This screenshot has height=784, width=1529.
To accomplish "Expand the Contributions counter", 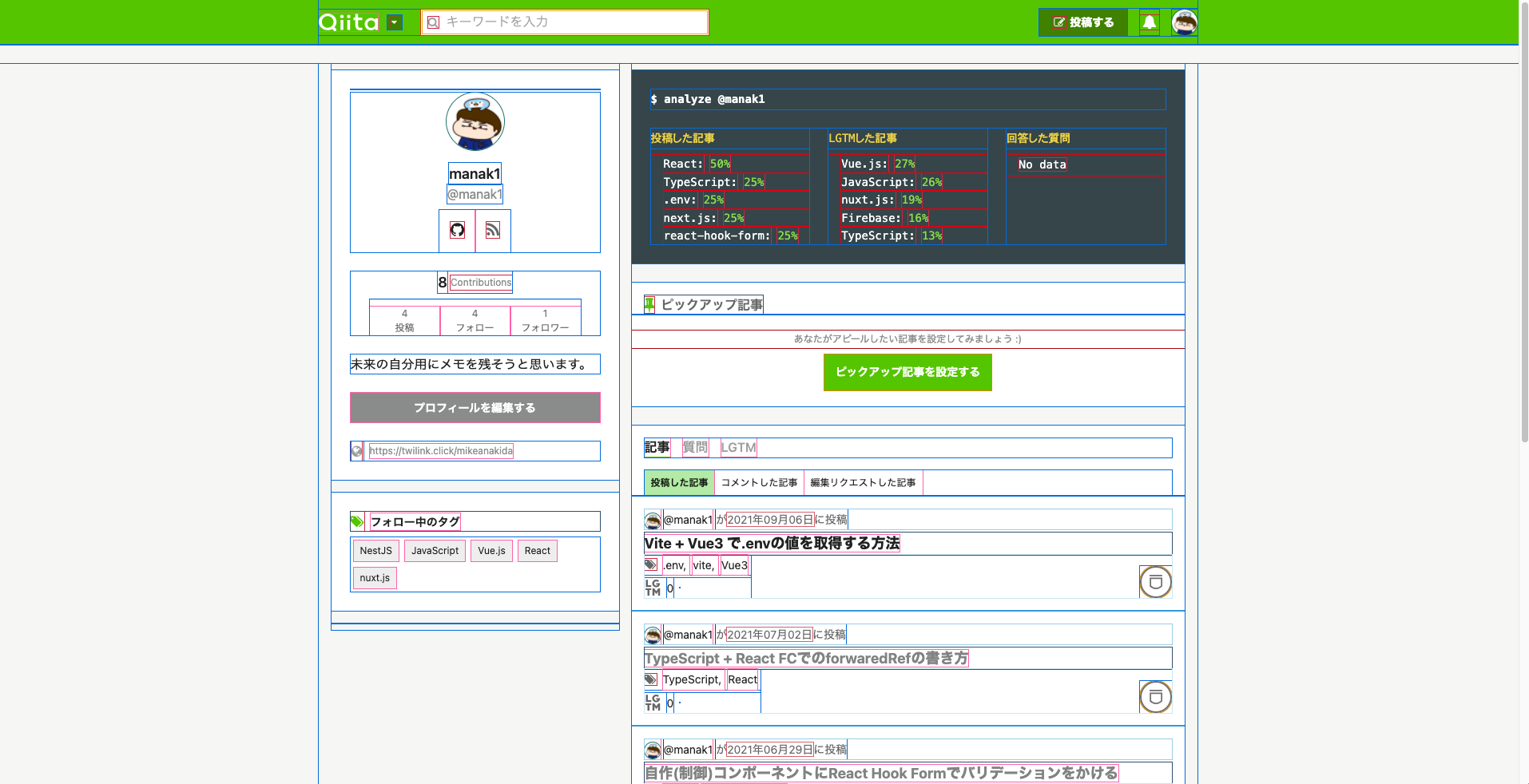I will click(475, 282).
